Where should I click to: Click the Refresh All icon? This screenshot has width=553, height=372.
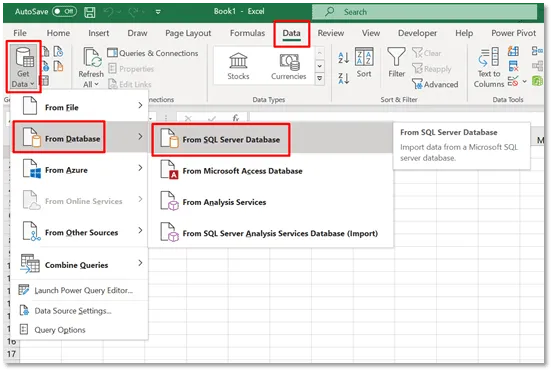pyautogui.click(x=92, y=57)
